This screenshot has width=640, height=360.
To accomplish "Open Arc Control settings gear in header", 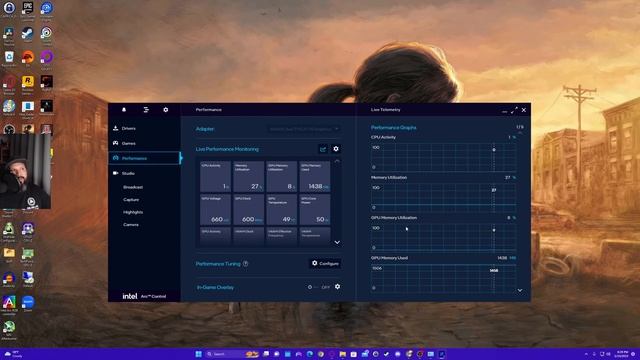I will pos(166,110).
